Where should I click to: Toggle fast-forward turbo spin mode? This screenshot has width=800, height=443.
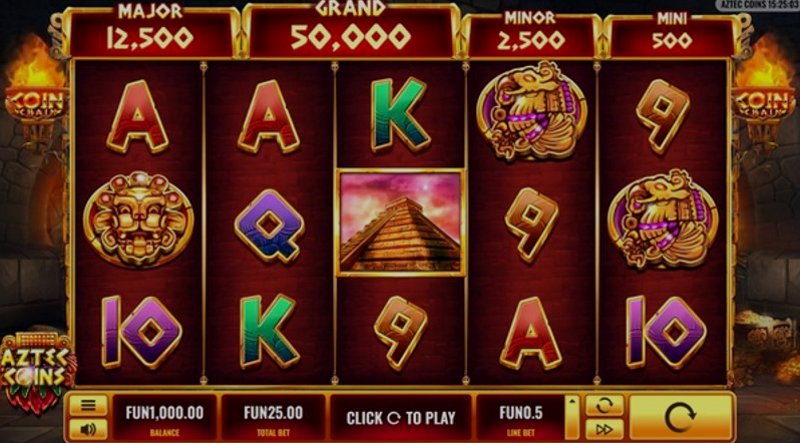pos(604,429)
